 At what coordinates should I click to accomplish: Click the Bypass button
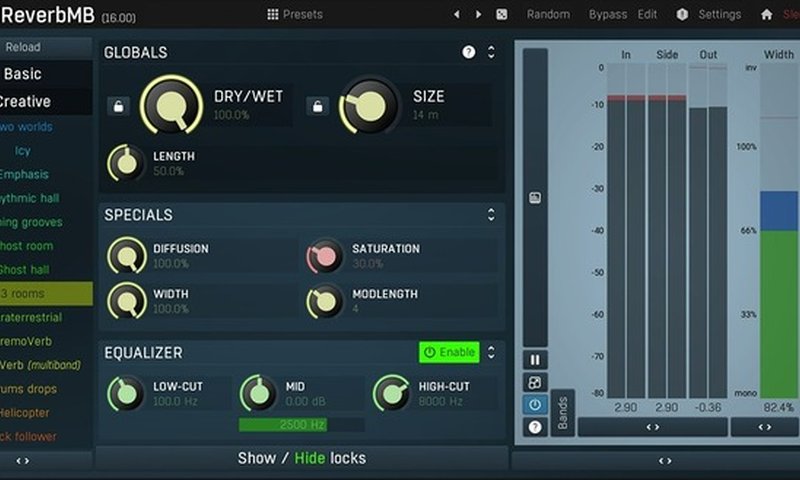[x=607, y=14]
